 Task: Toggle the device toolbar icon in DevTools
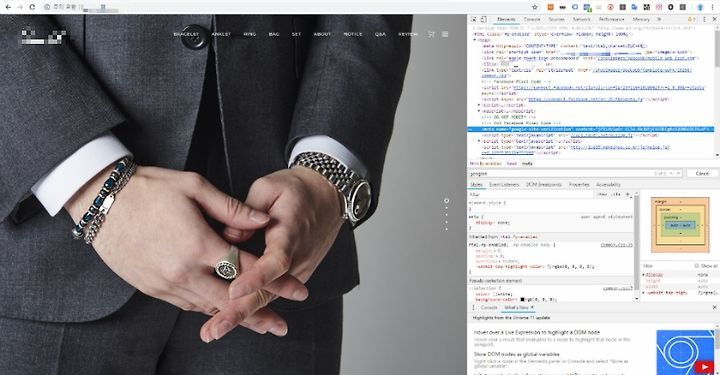(x=484, y=19)
